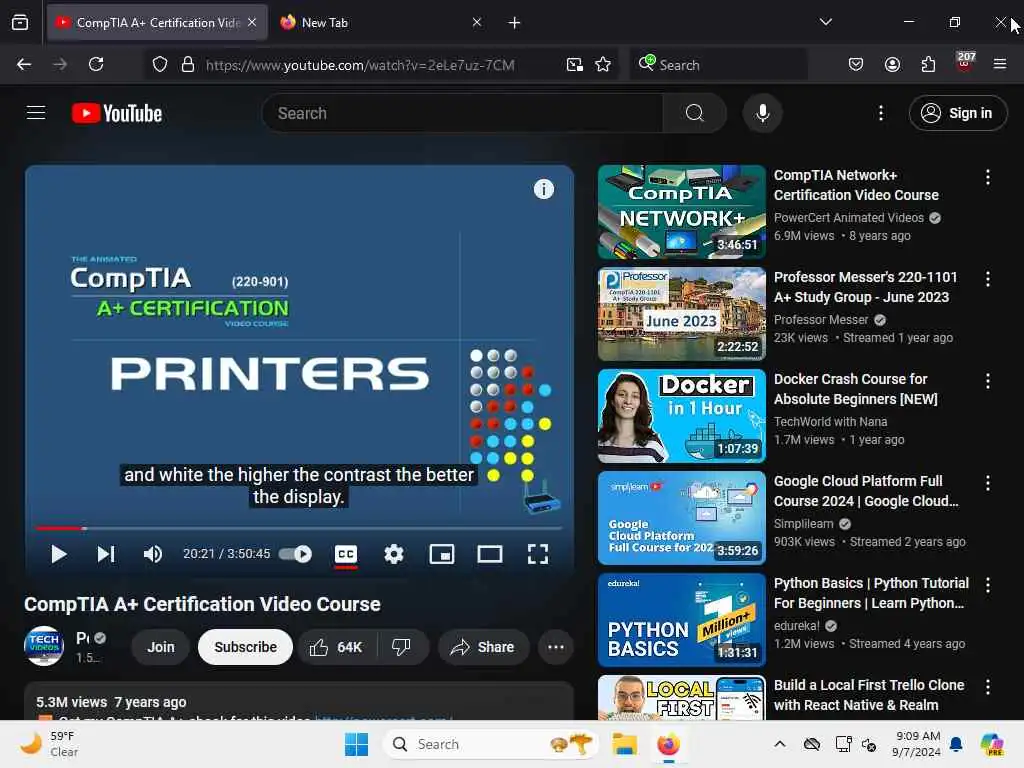Open options menu for Professor Messer video

pos(987,279)
